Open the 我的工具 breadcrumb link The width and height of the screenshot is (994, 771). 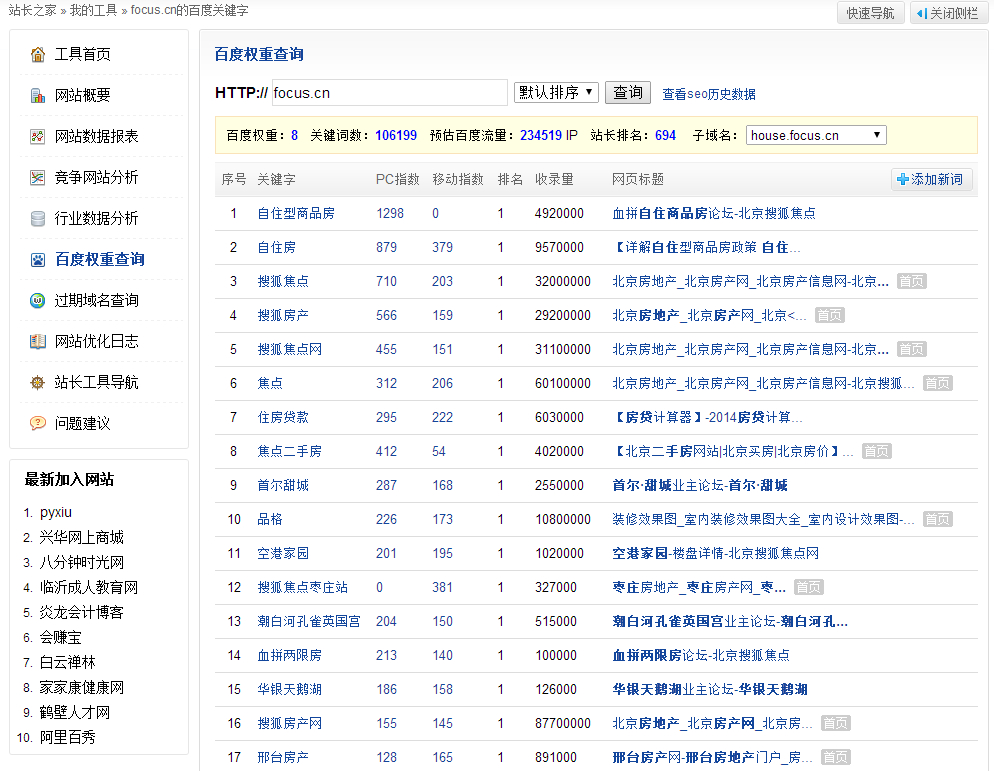93,10
